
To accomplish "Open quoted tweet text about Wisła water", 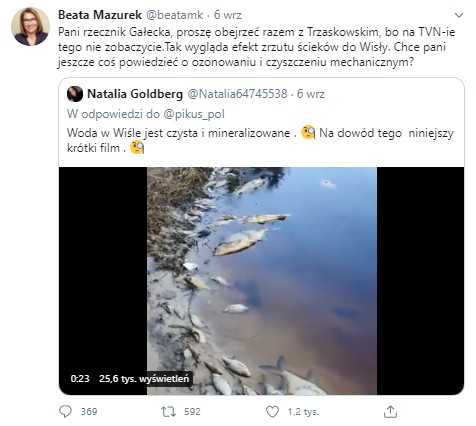I will pyautogui.click(x=260, y=140).
